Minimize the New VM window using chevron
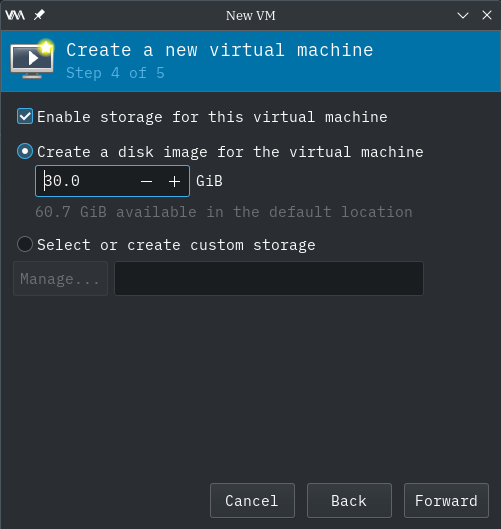This screenshot has width=501, height=529. (463, 15)
